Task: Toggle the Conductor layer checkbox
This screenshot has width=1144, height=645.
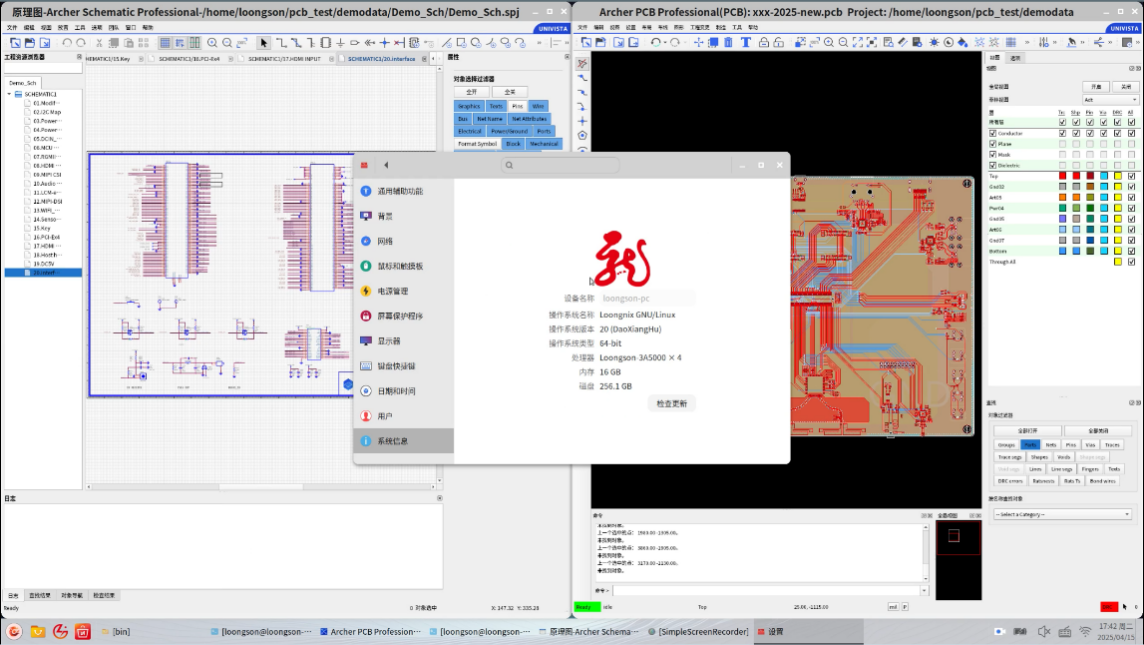Action: 993,133
